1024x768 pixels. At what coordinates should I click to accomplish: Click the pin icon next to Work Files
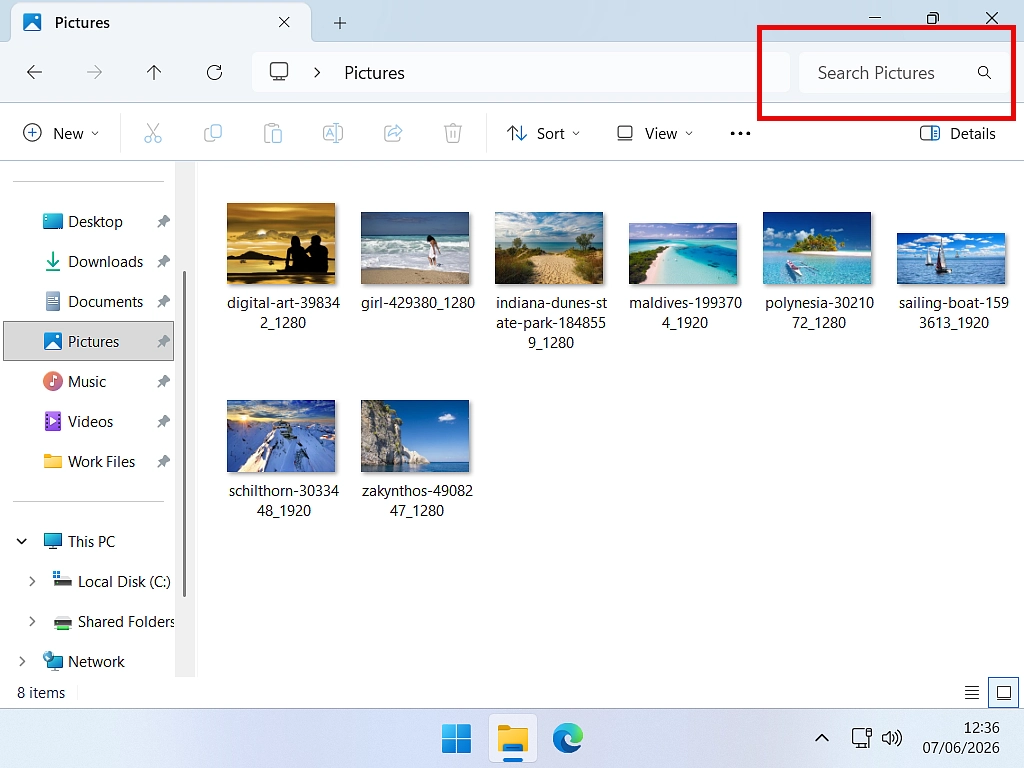click(163, 462)
